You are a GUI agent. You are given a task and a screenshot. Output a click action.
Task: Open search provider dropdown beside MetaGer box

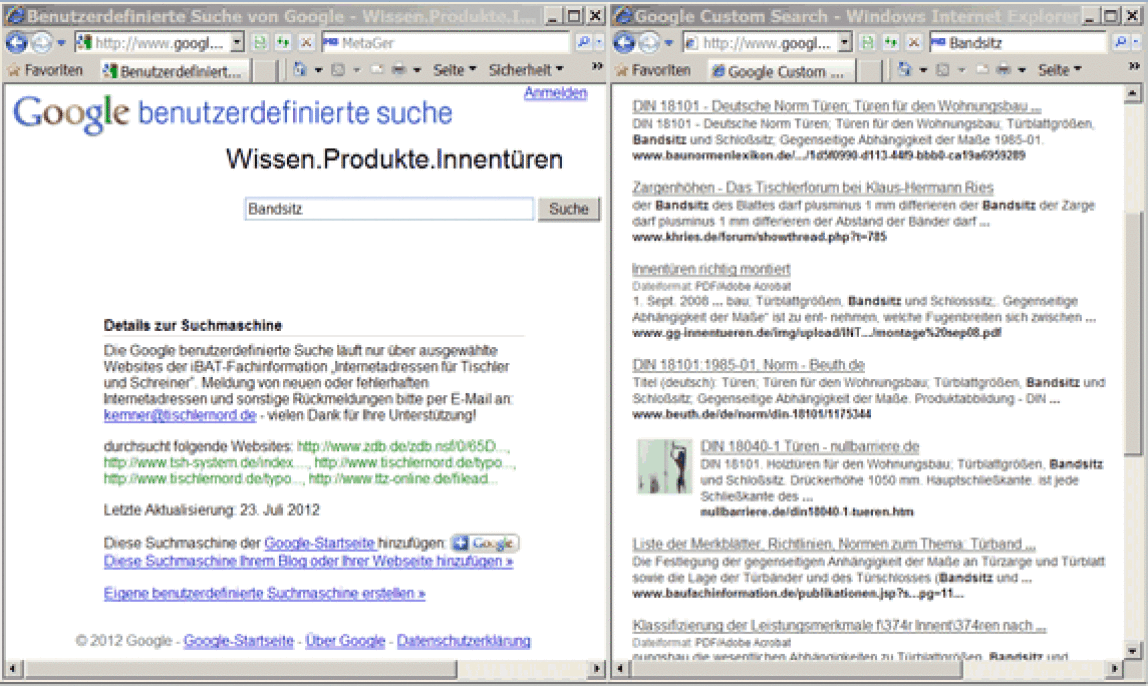pos(599,43)
